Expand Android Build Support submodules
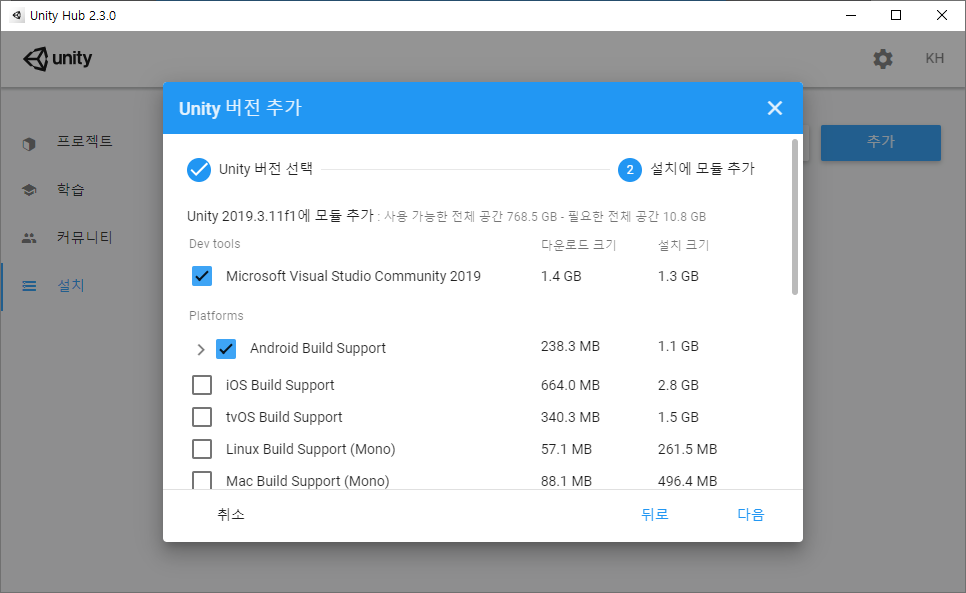966x593 pixels. (x=200, y=349)
